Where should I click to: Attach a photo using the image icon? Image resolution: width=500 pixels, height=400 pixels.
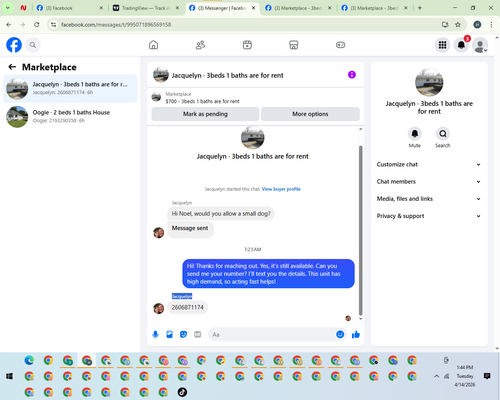(169, 334)
